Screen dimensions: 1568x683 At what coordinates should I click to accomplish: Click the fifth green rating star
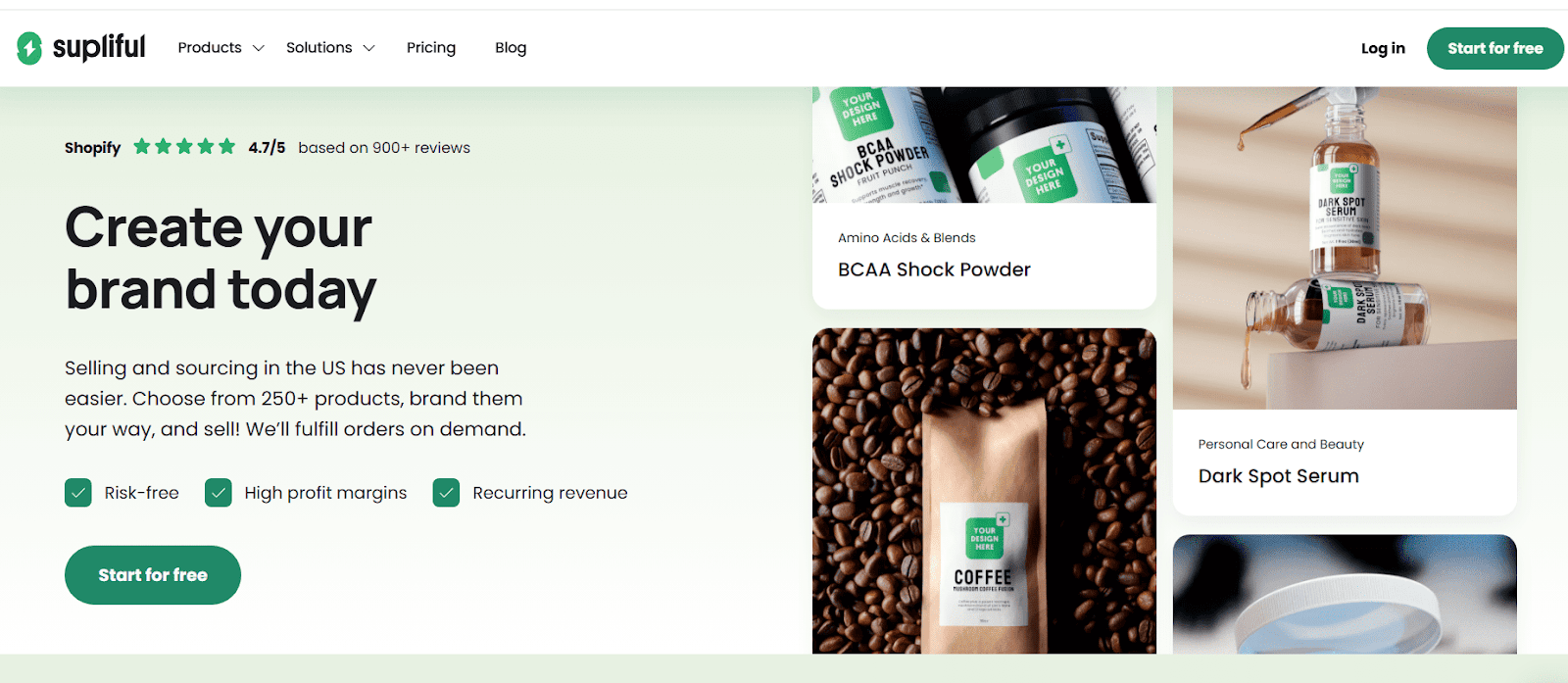(x=227, y=147)
